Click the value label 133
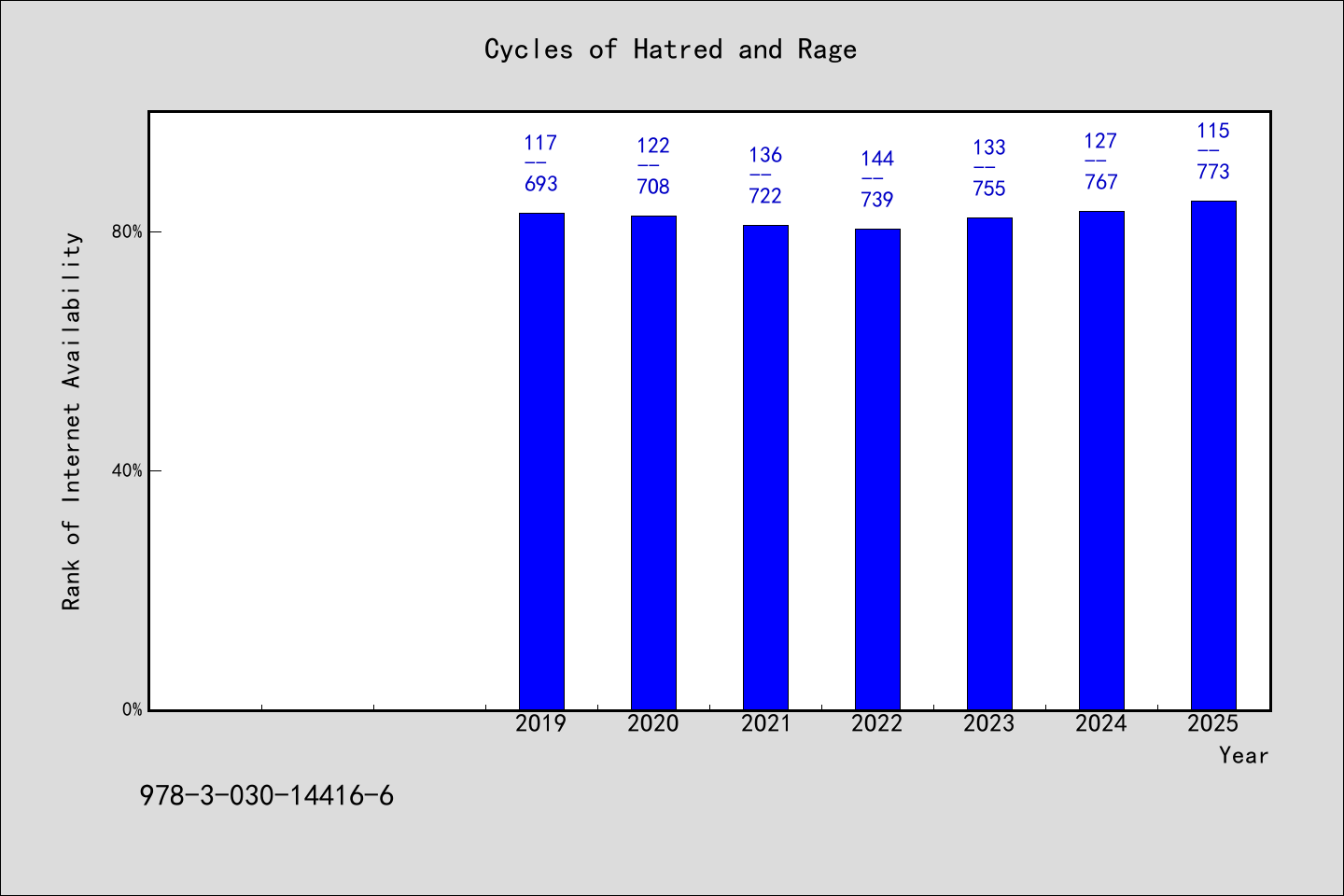This screenshot has width=1344, height=896. coord(989,147)
